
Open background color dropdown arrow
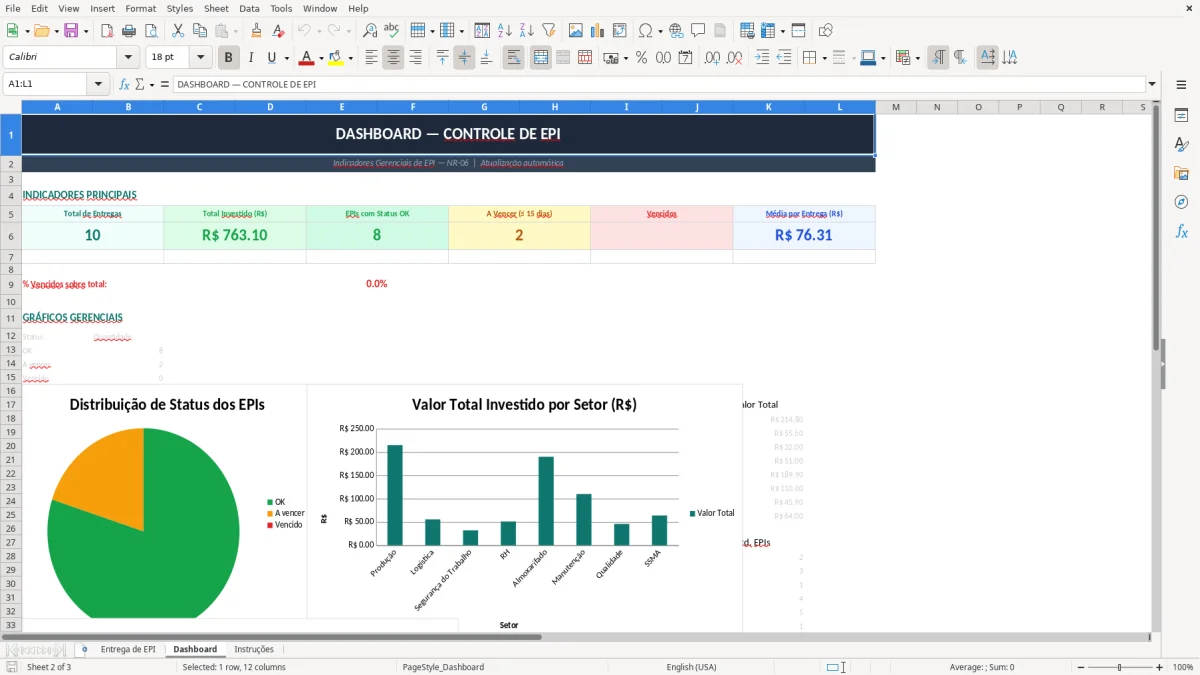pos(350,58)
